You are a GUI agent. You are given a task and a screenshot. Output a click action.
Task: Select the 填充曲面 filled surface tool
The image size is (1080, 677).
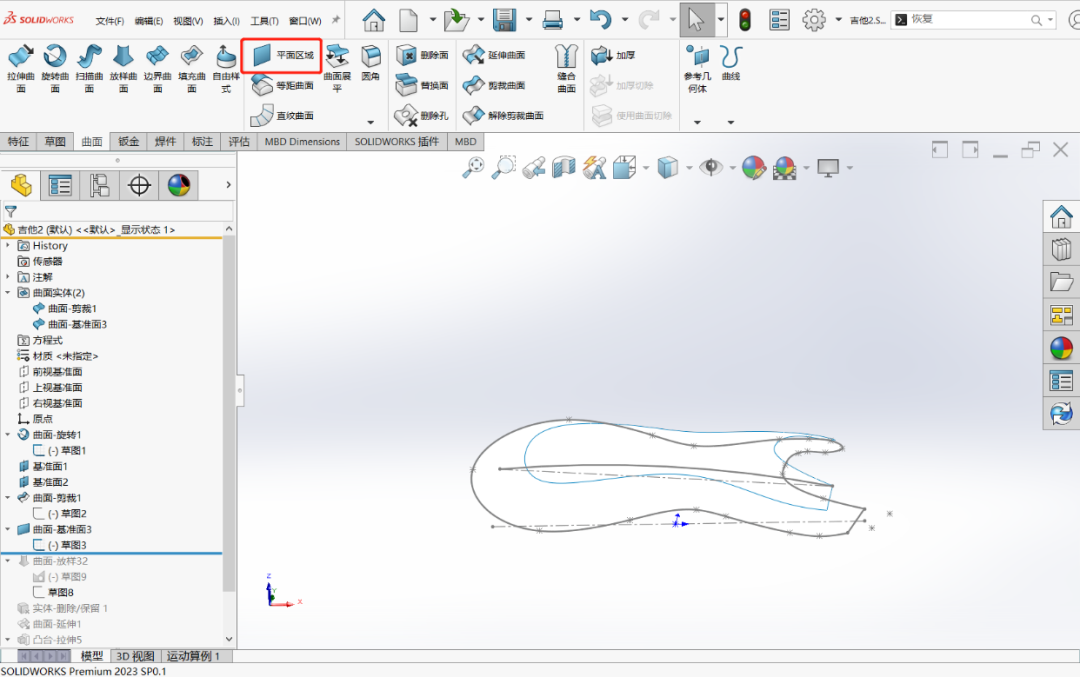[x=191, y=68]
